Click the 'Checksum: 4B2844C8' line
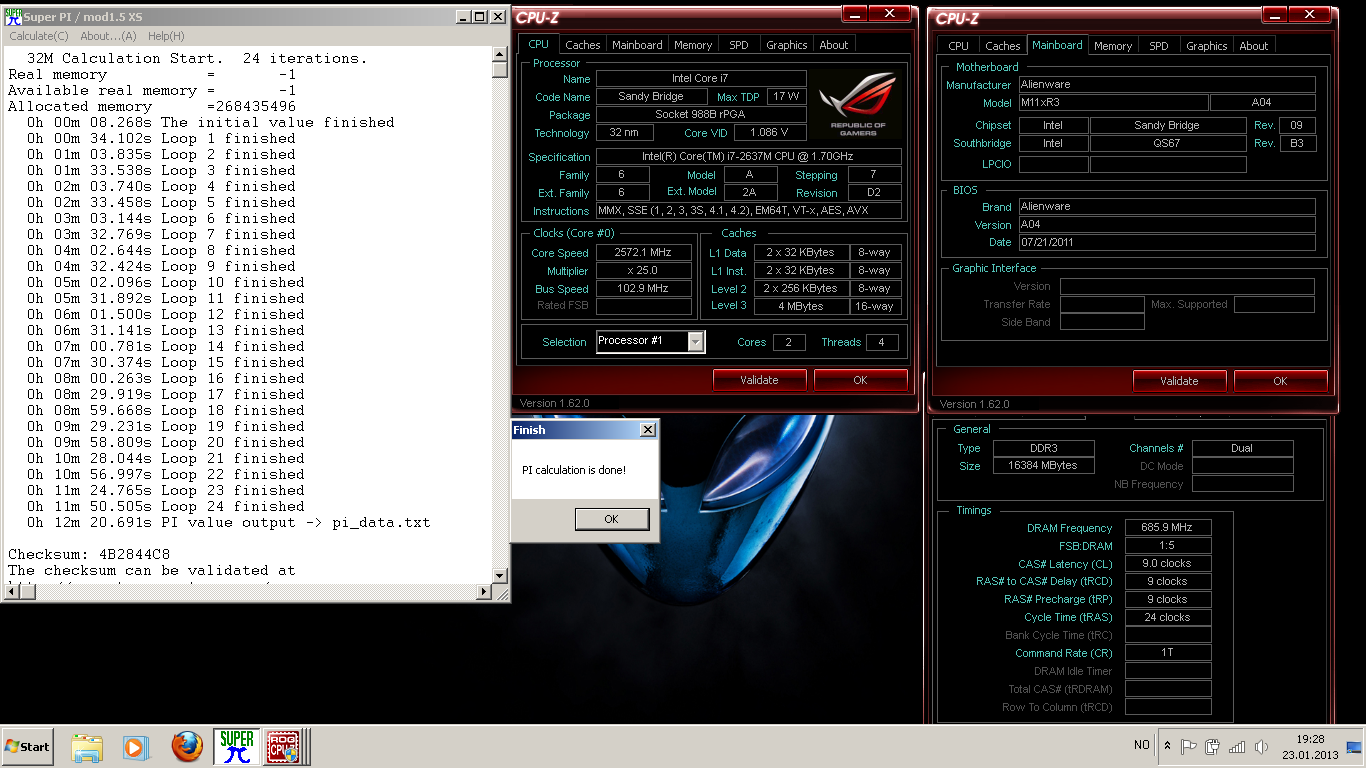This screenshot has height=768, width=1366. (x=89, y=554)
